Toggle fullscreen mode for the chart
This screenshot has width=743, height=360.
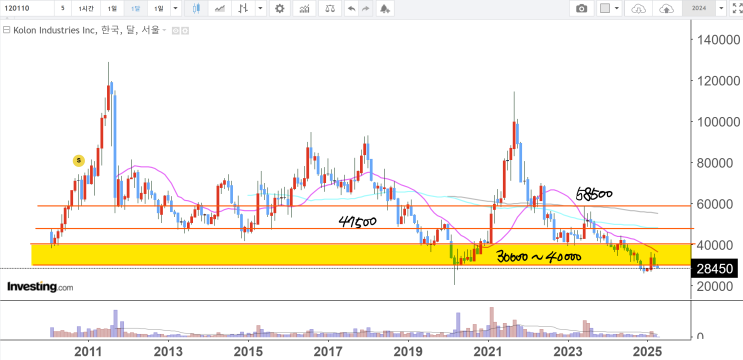tap(736, 9)
